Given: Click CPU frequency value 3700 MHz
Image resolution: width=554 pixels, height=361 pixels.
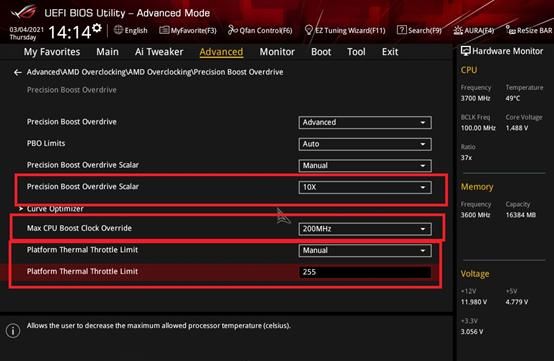Looking at the screenshot, I should click(x=475, y=98).
